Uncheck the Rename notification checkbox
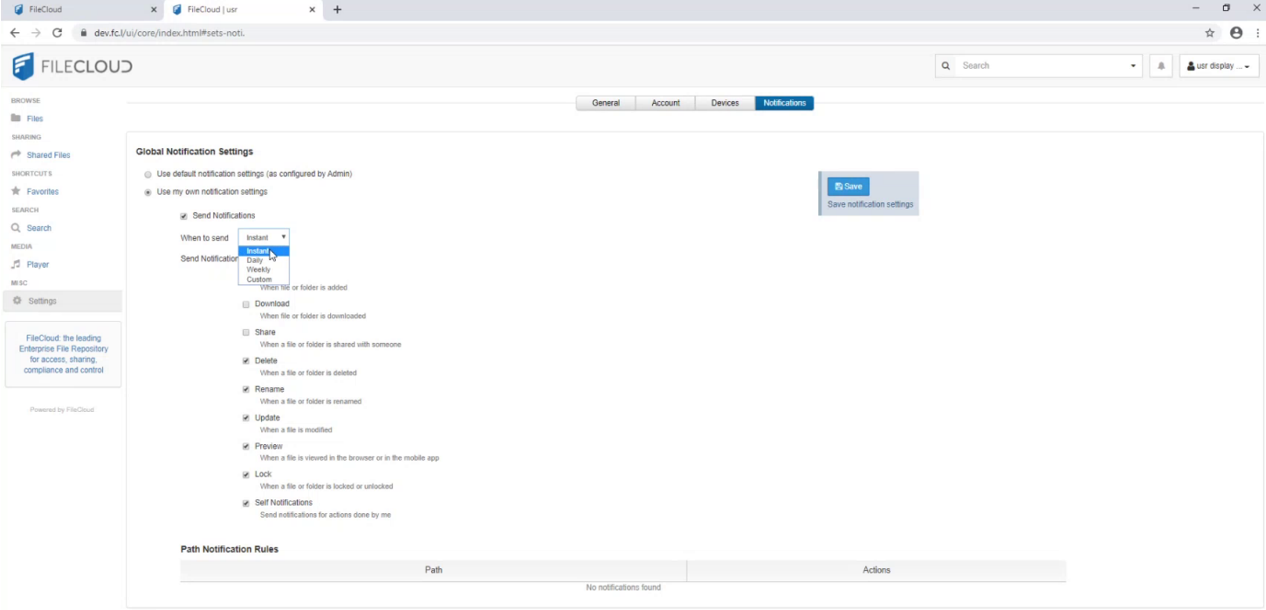1266x610 pixels. click(x=246, y=389)
